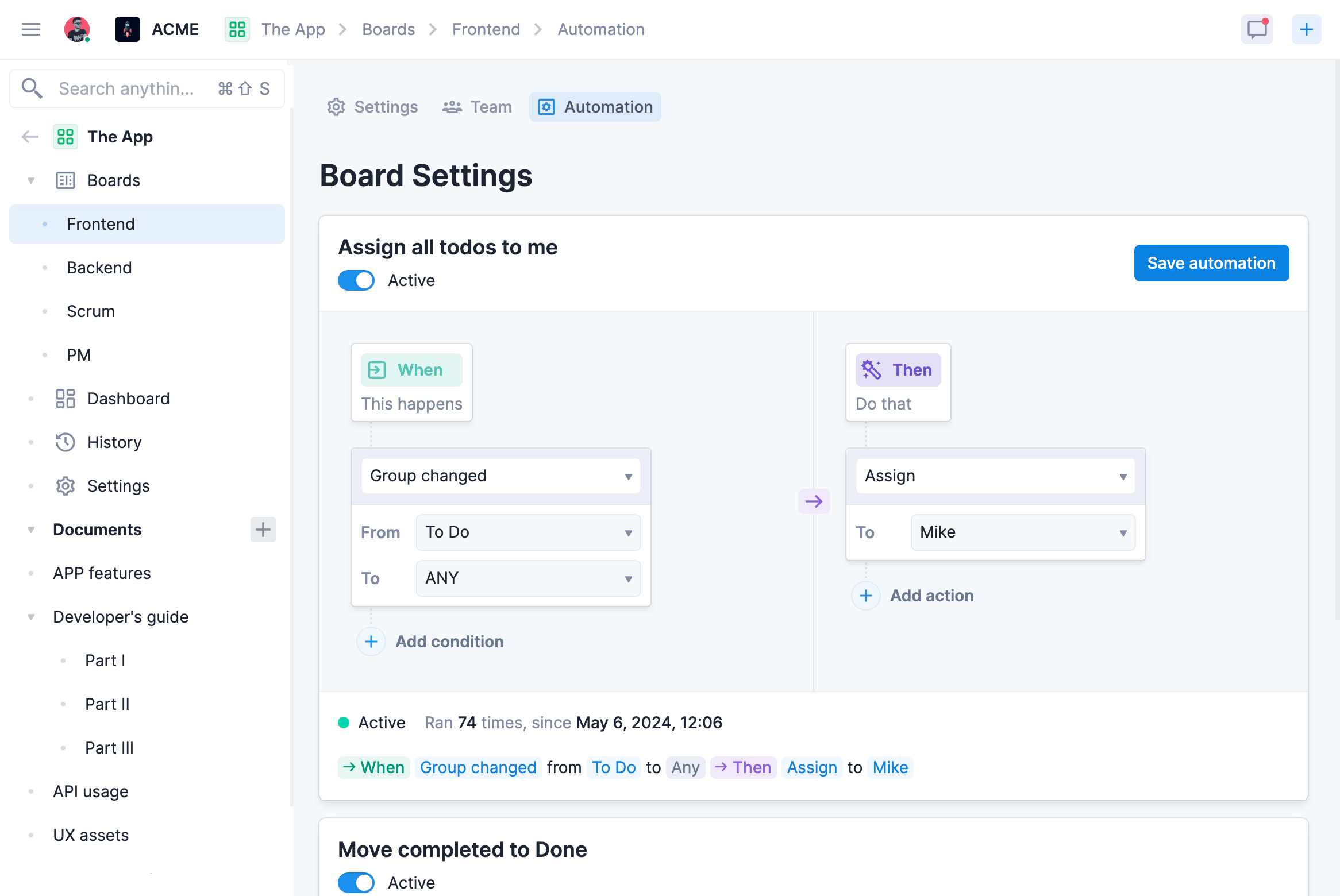Open the Mike assignee dropdown
1340x896 pixels.
[1022, 532]
